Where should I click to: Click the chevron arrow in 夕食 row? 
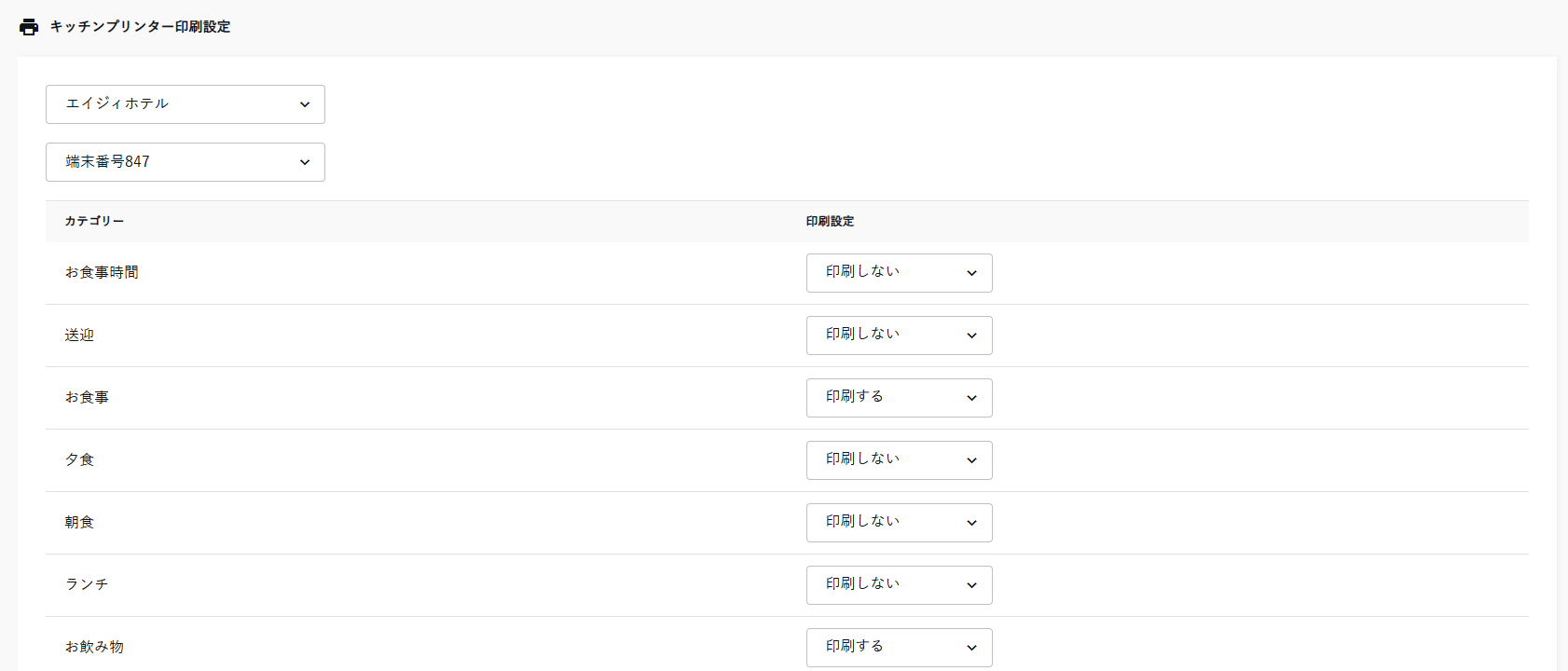tap(971, 460)
